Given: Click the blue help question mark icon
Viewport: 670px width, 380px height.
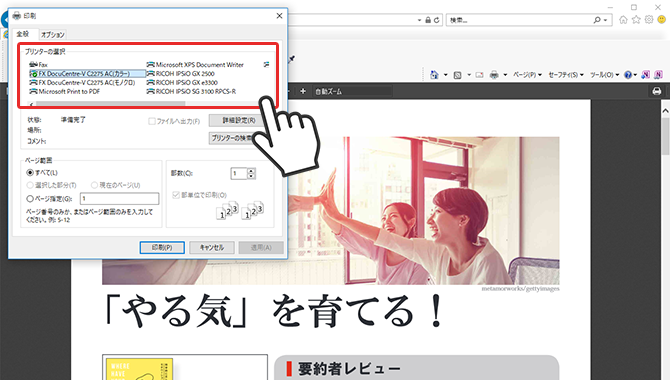Looking at the screenshot, I should 628,75.
